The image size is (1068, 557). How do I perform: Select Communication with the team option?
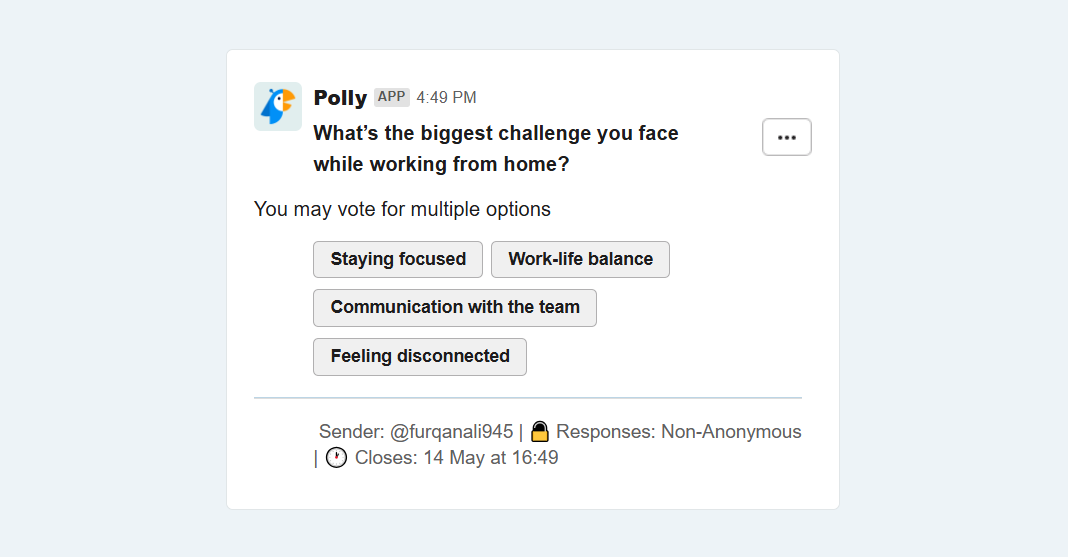455,308
